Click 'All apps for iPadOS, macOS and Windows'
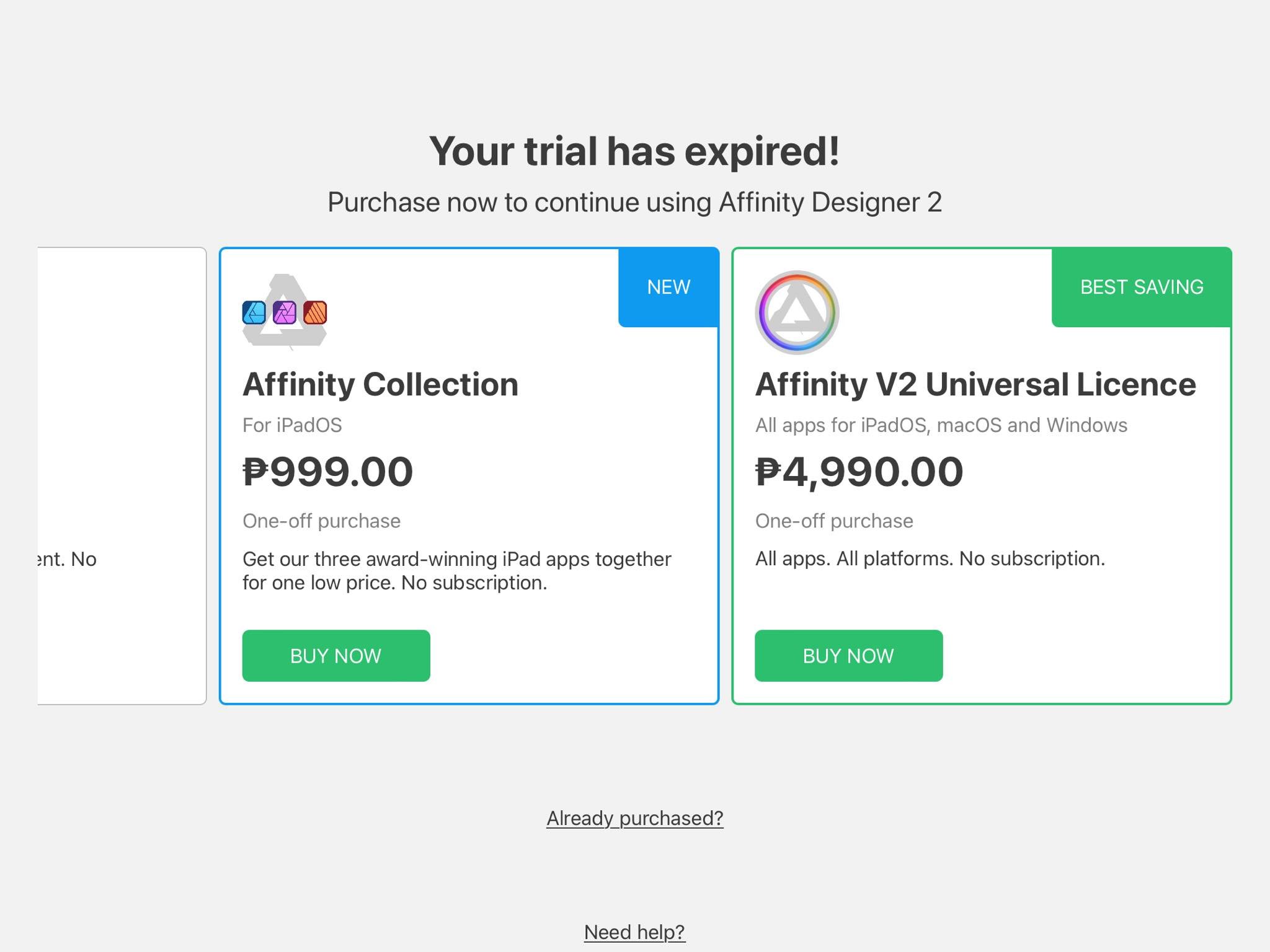1270x952 pixels. (x=941, y=425)
